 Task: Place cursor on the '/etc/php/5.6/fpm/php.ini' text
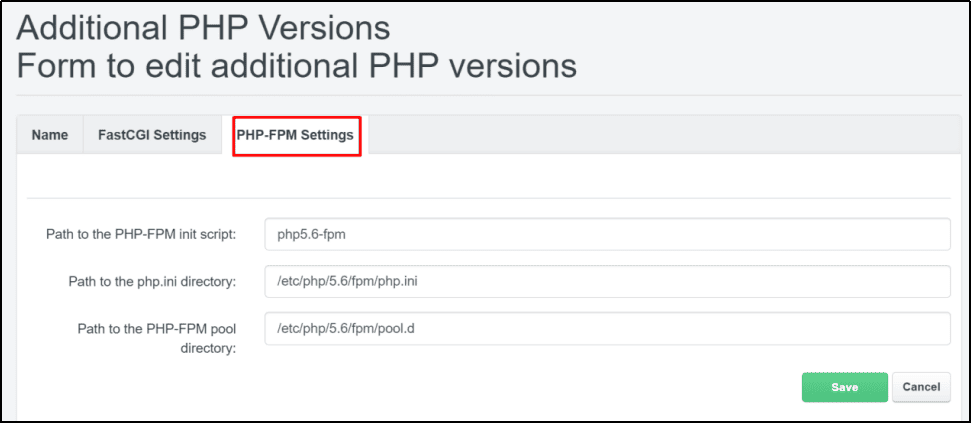pyautogui.click(x=347, y=282)
